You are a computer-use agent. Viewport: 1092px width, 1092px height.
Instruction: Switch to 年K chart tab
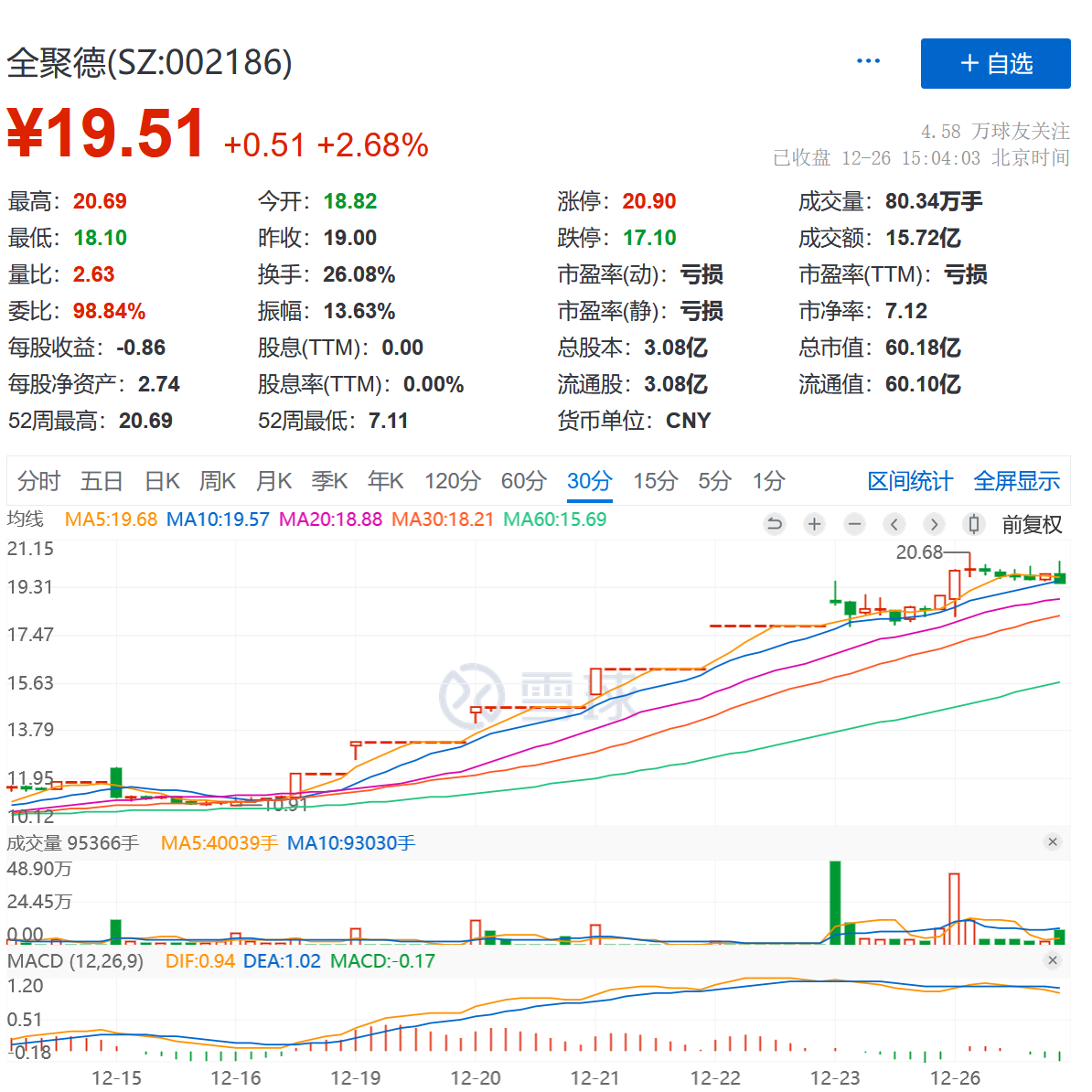385,480
